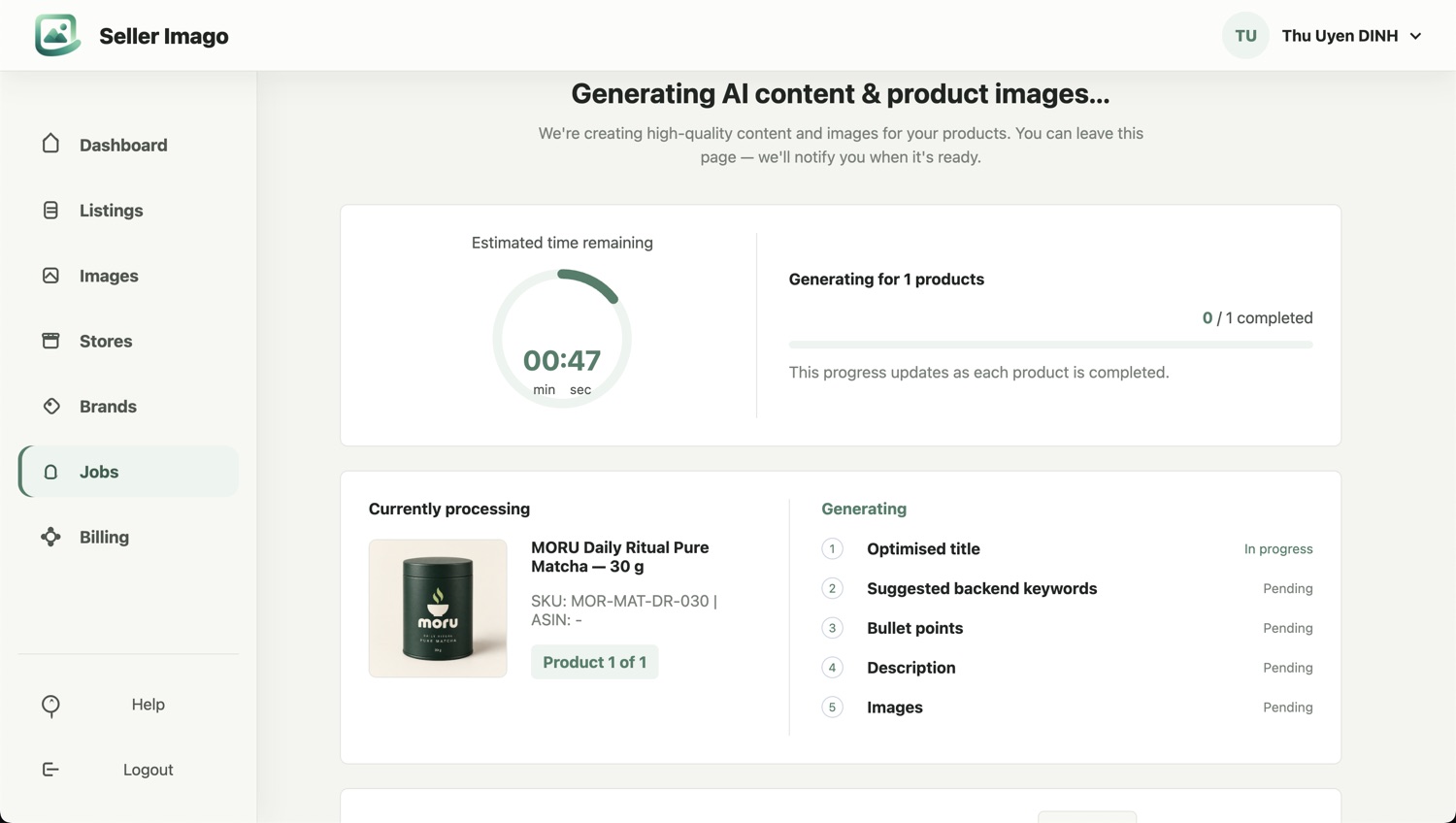Screen dimensions: 1456x823
Task: Click the Dashboard home icon
Action: coord(50,144)
